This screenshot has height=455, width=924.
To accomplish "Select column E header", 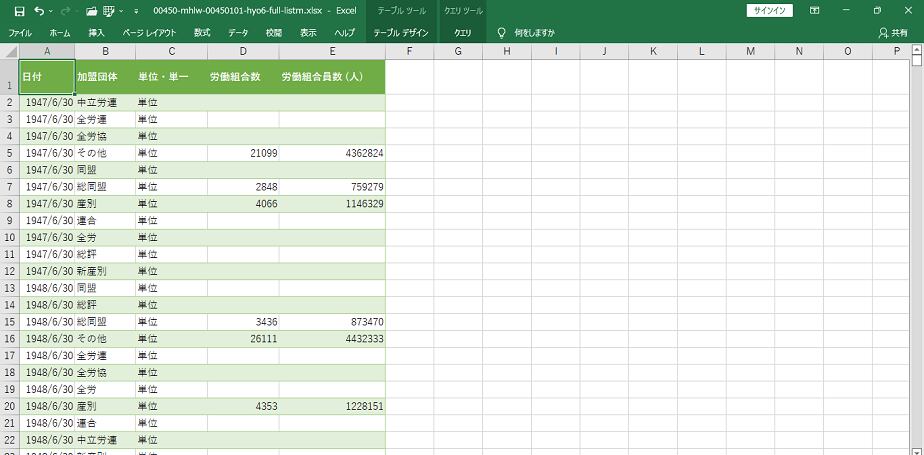I will pos(332,51).
